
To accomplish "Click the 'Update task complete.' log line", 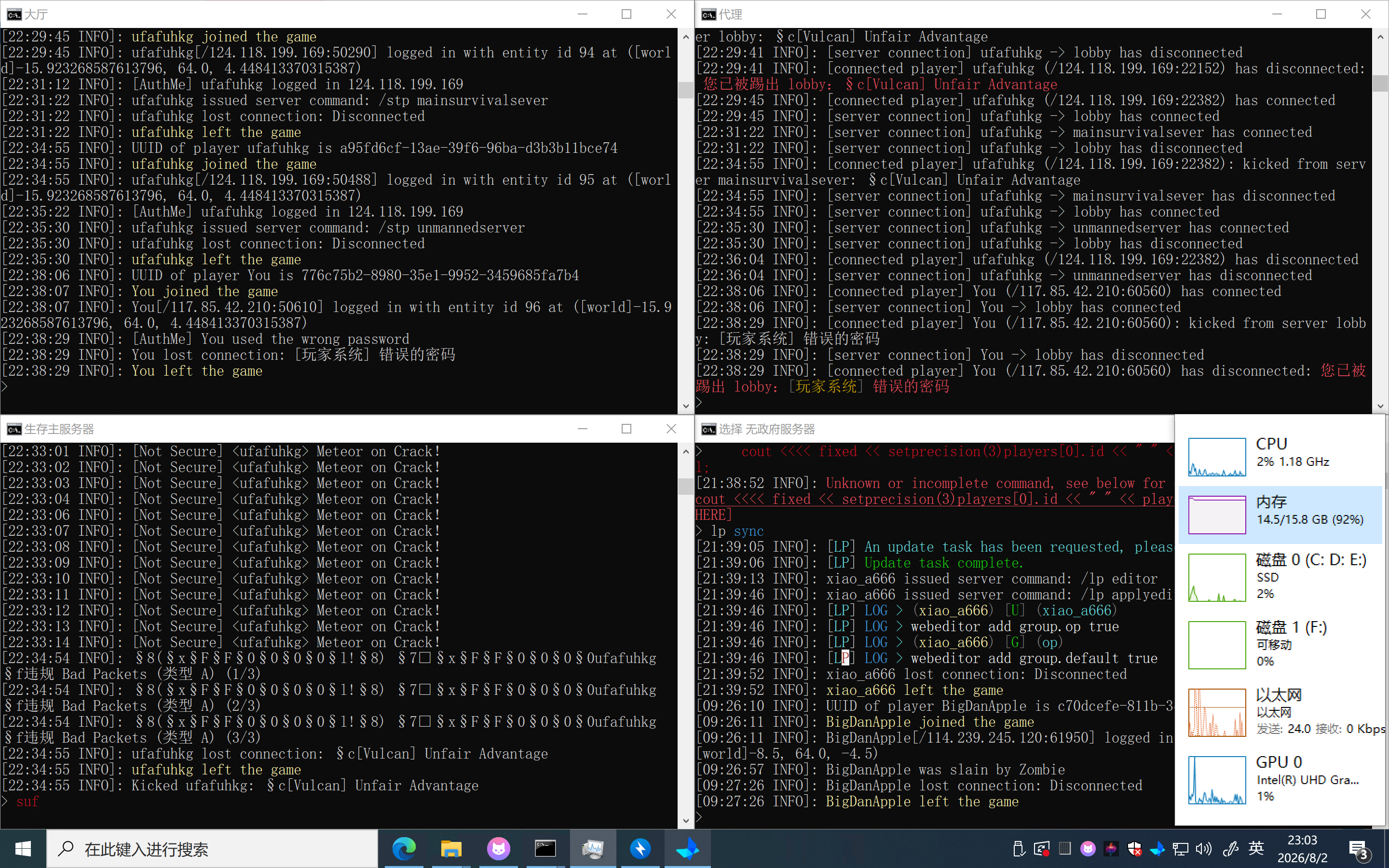I will pos(859,563).
